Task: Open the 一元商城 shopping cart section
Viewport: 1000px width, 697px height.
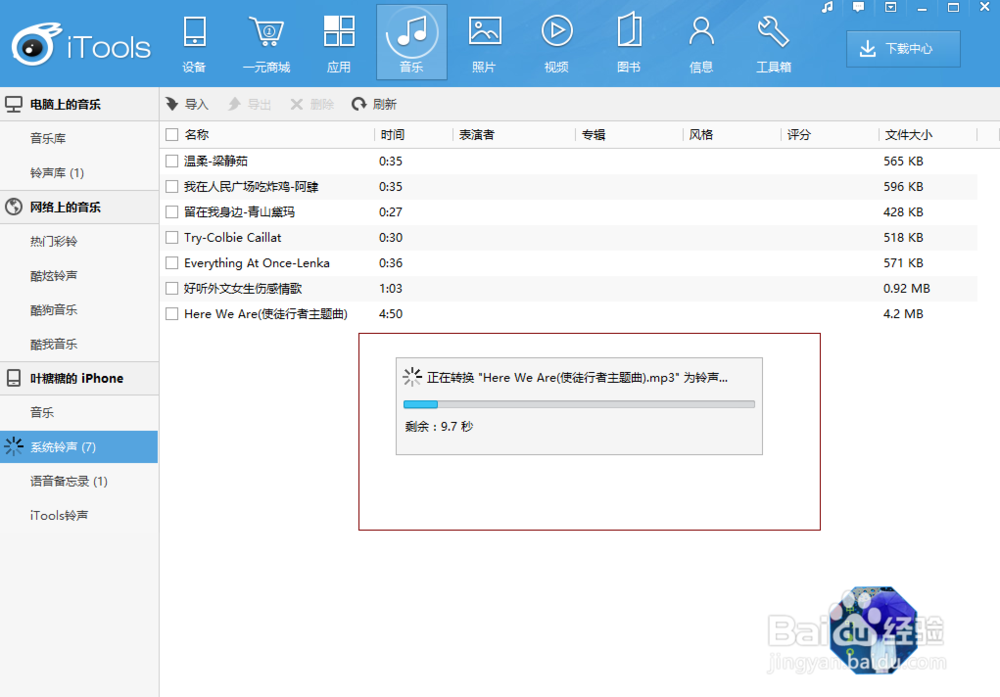Action: tap(267, 43)
